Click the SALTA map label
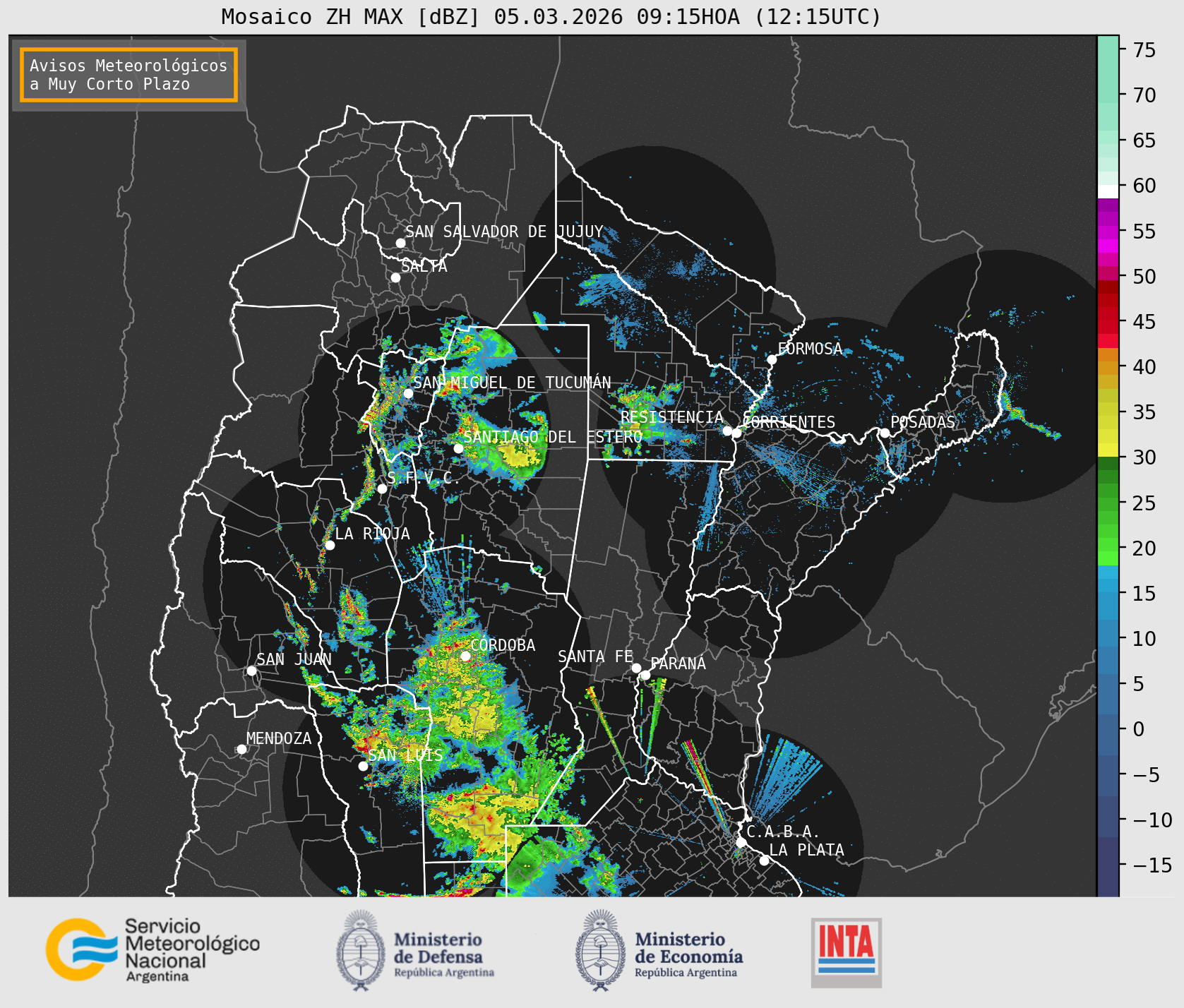 (x=424, y=266)
